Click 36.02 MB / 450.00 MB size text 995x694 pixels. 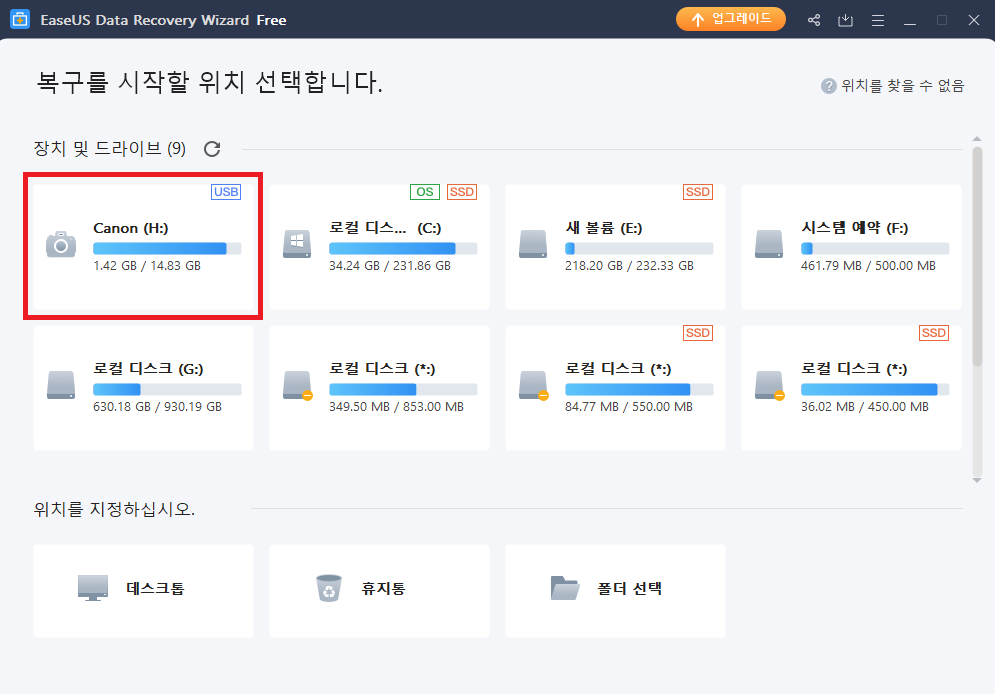click(865, 407)
